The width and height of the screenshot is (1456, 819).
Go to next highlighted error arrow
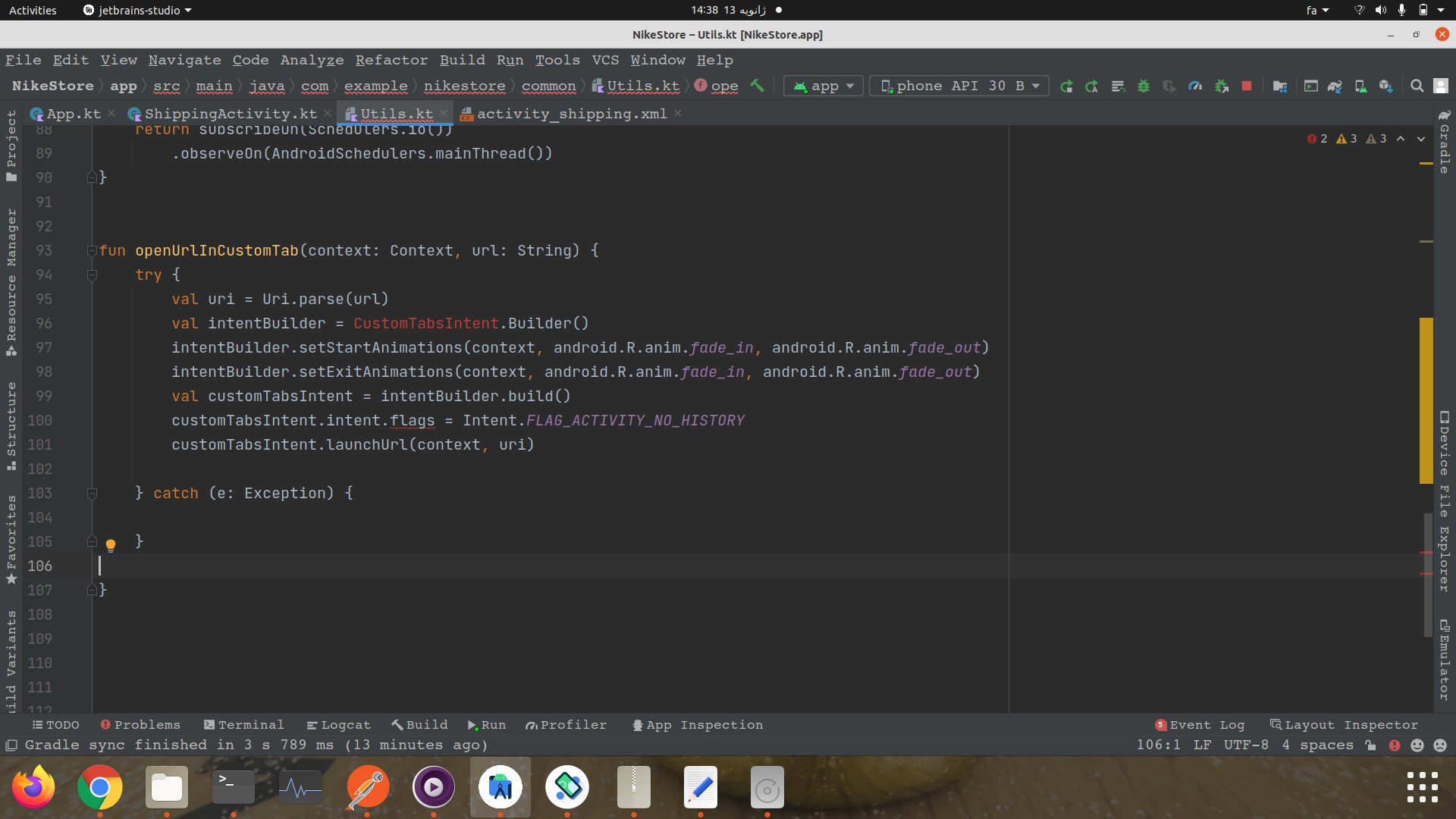[1421, 139]
